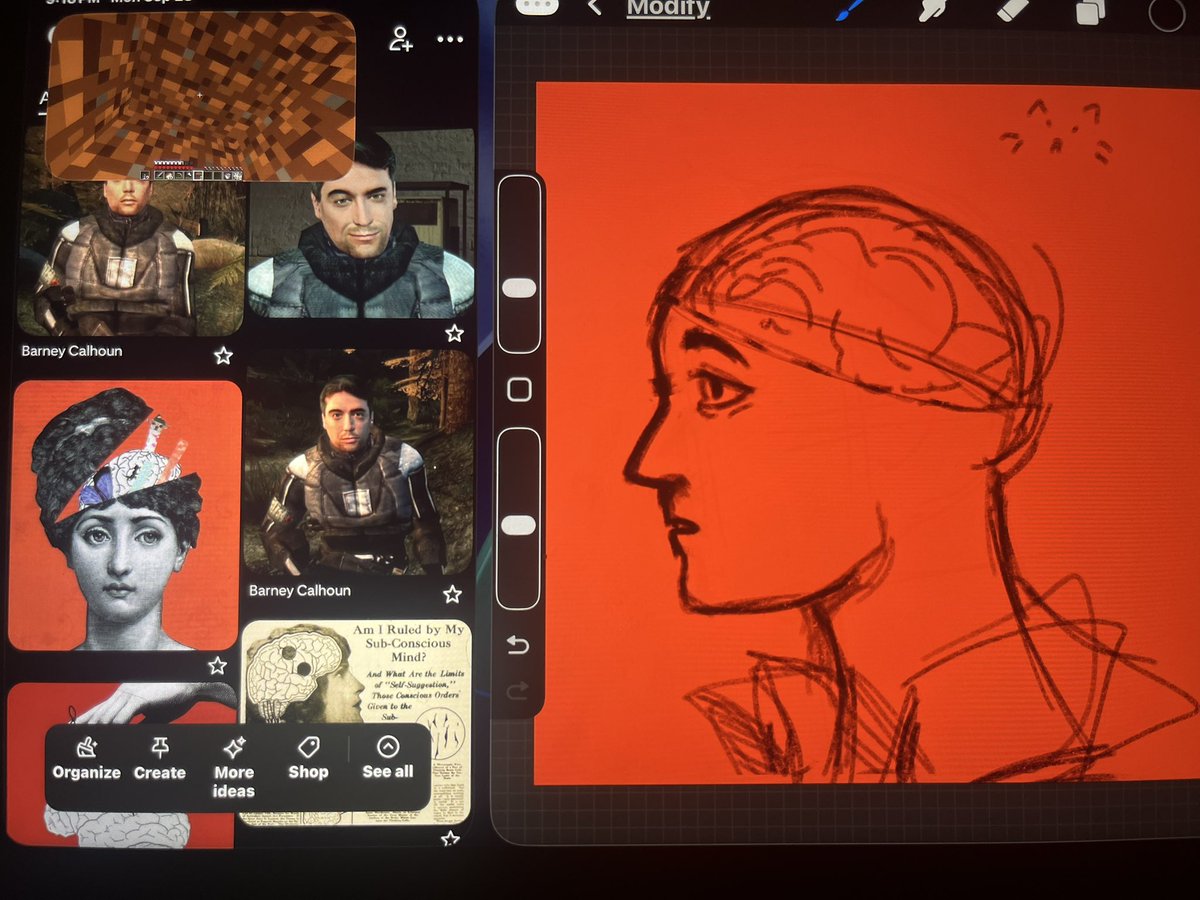Tap the square modify button between the sliders
This screenshot has width=1200, height=900.
(519, 390)
